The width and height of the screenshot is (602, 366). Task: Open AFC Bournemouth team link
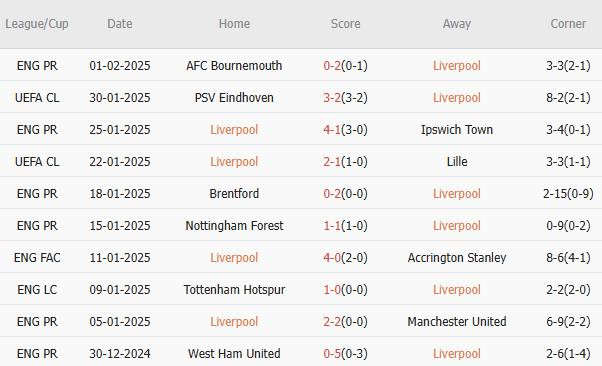(x=234, y=66)
